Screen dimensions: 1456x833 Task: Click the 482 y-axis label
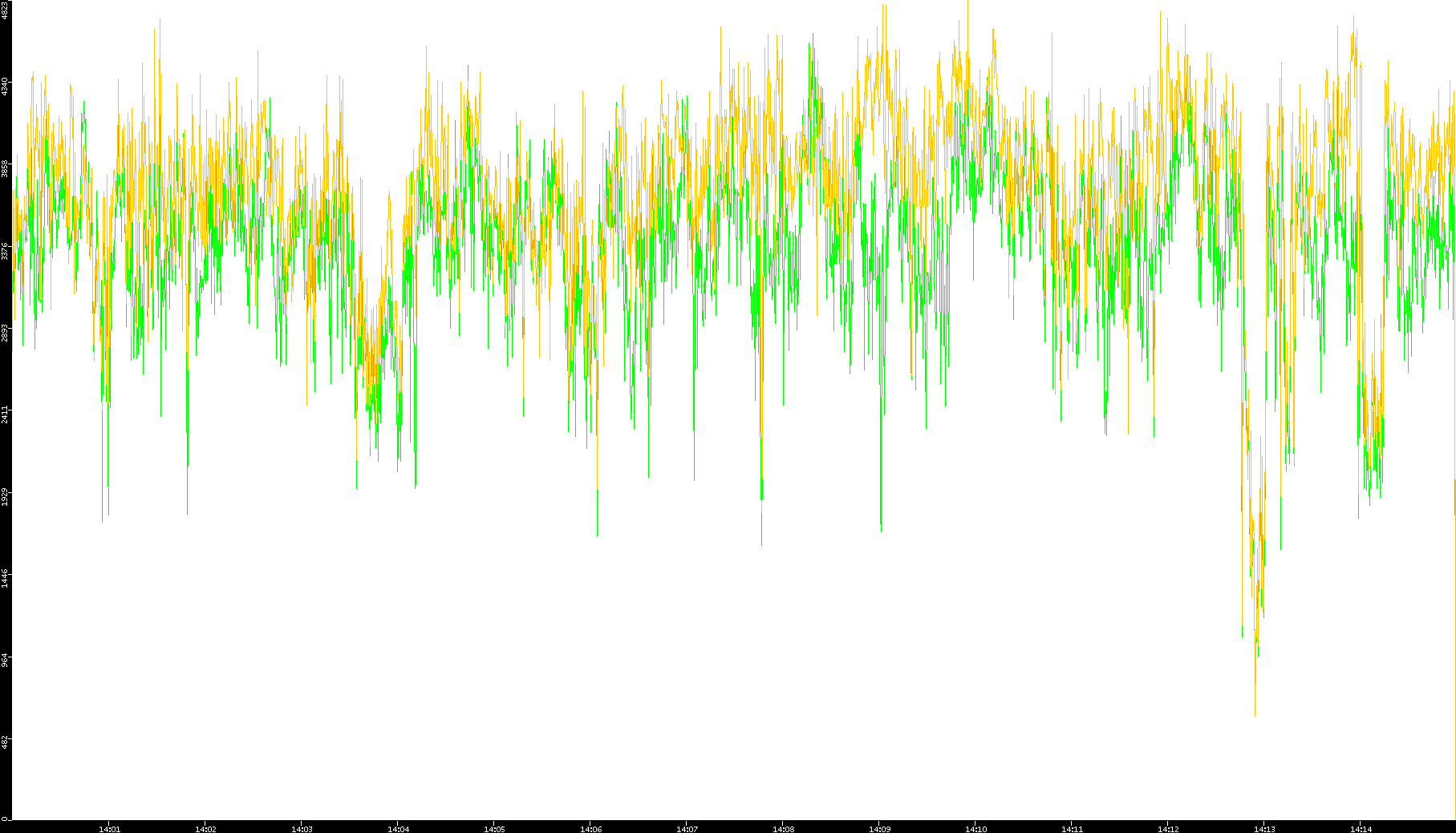[5, 742]
